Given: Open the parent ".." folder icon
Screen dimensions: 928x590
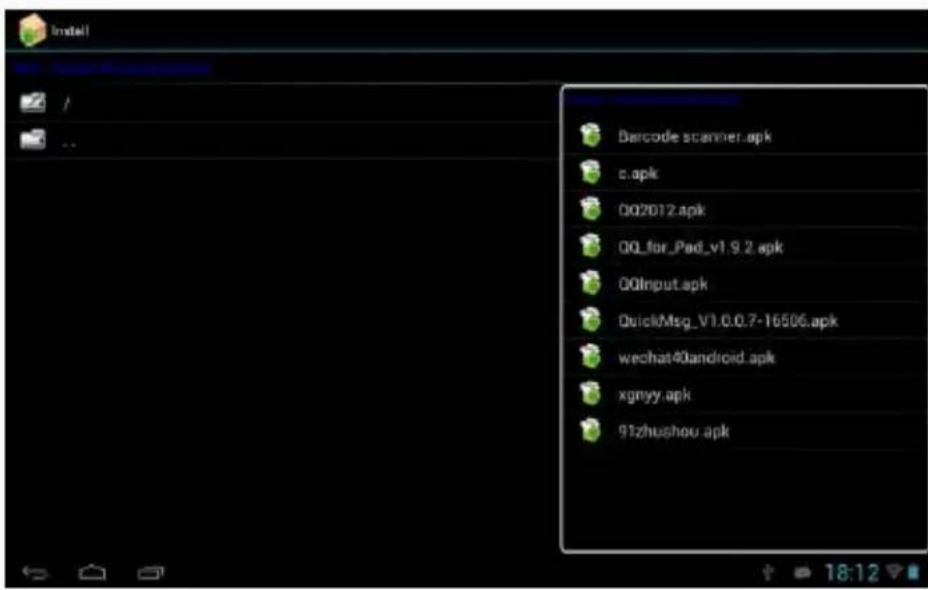Looking at the screenshot, I should point(33,140).
